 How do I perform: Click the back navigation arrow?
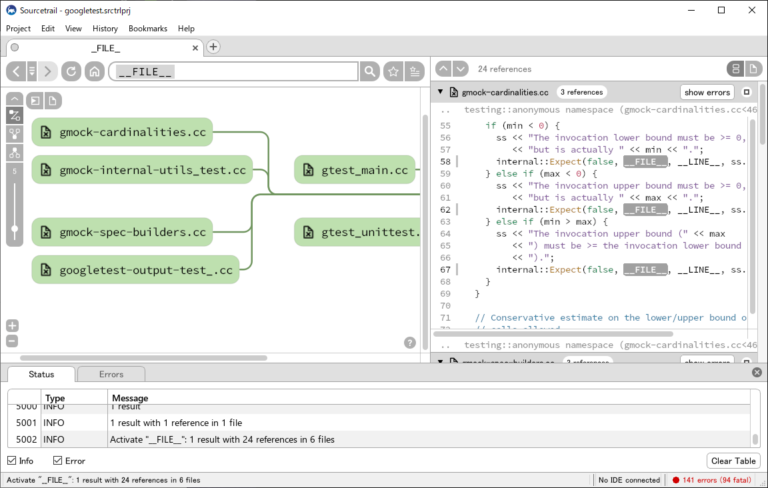17,71
